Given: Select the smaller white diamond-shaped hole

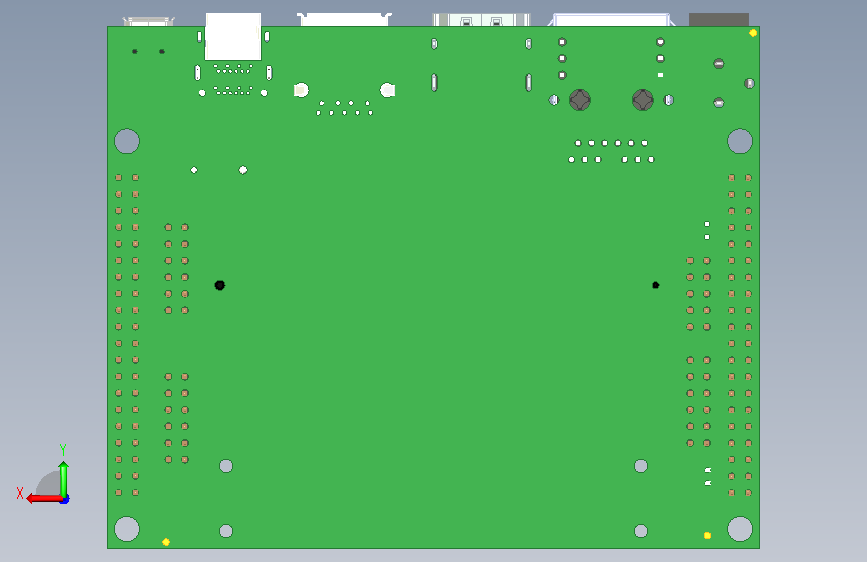Looking at the screenshot, I should 194,170.
